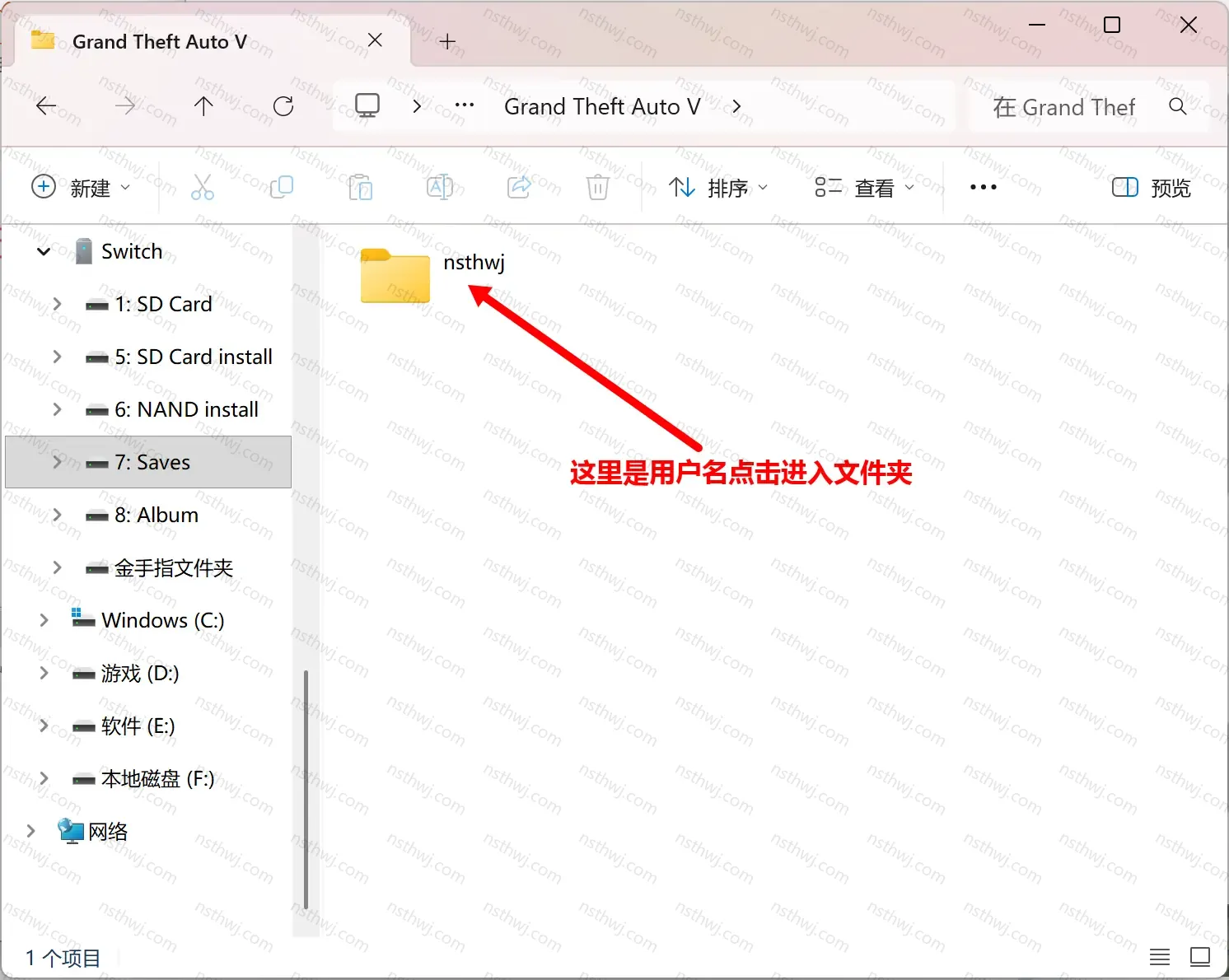The image size is (1229, 980).
Task: Open the 查看 view dropdown
Action: pyautogui.click(x=865, y=188)
